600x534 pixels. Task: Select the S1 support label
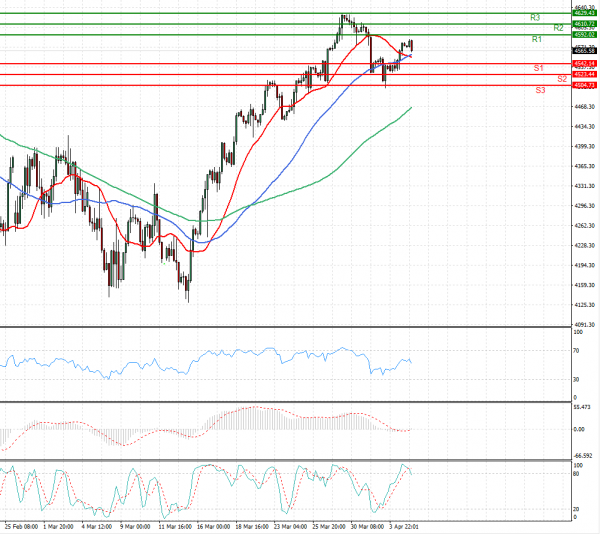538,68
